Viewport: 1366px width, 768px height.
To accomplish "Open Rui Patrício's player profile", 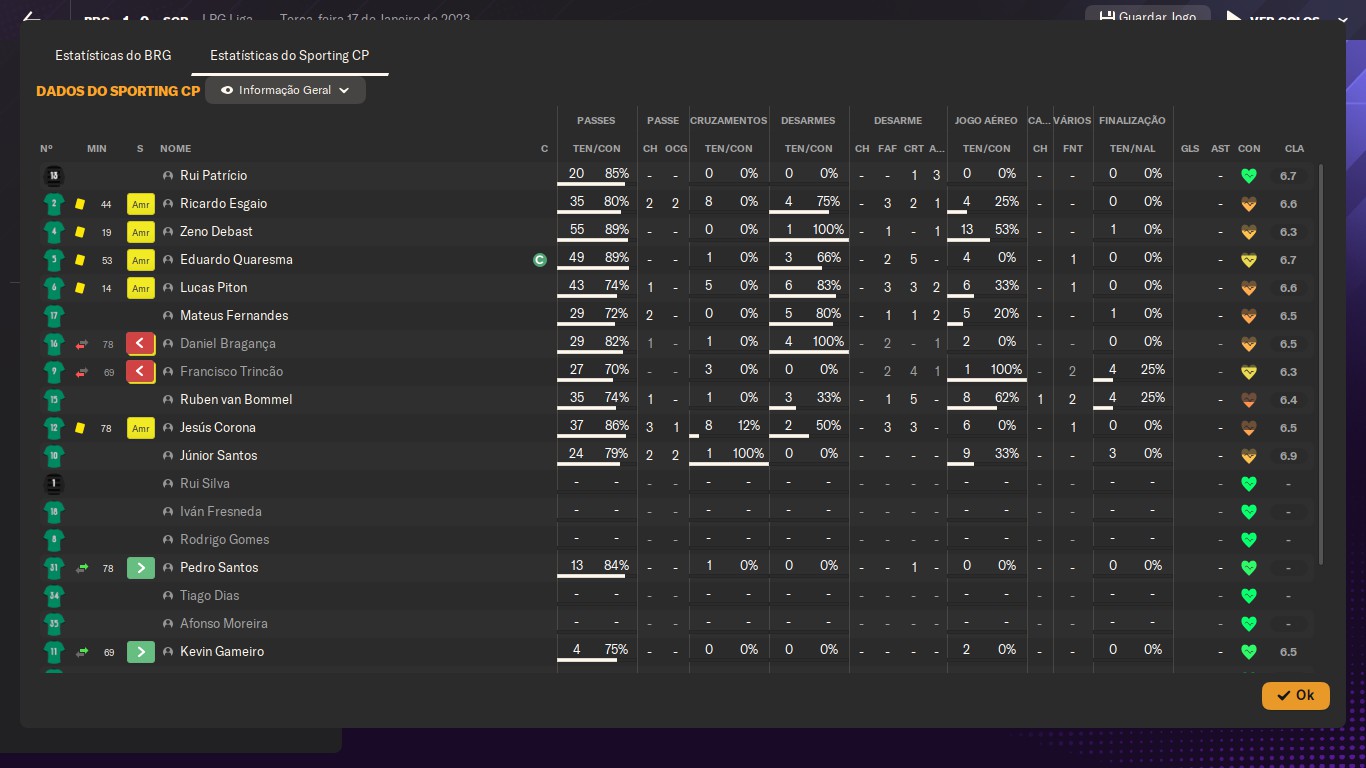I will pyautogui.click(x=213, y=176).
